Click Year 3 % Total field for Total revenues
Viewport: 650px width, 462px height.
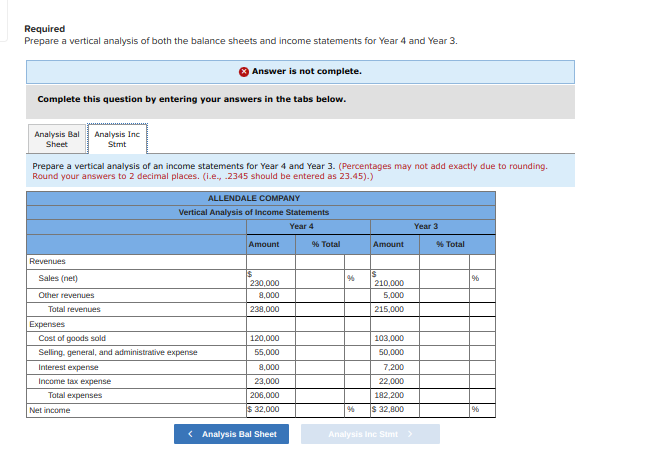click(x=444, y=309)
